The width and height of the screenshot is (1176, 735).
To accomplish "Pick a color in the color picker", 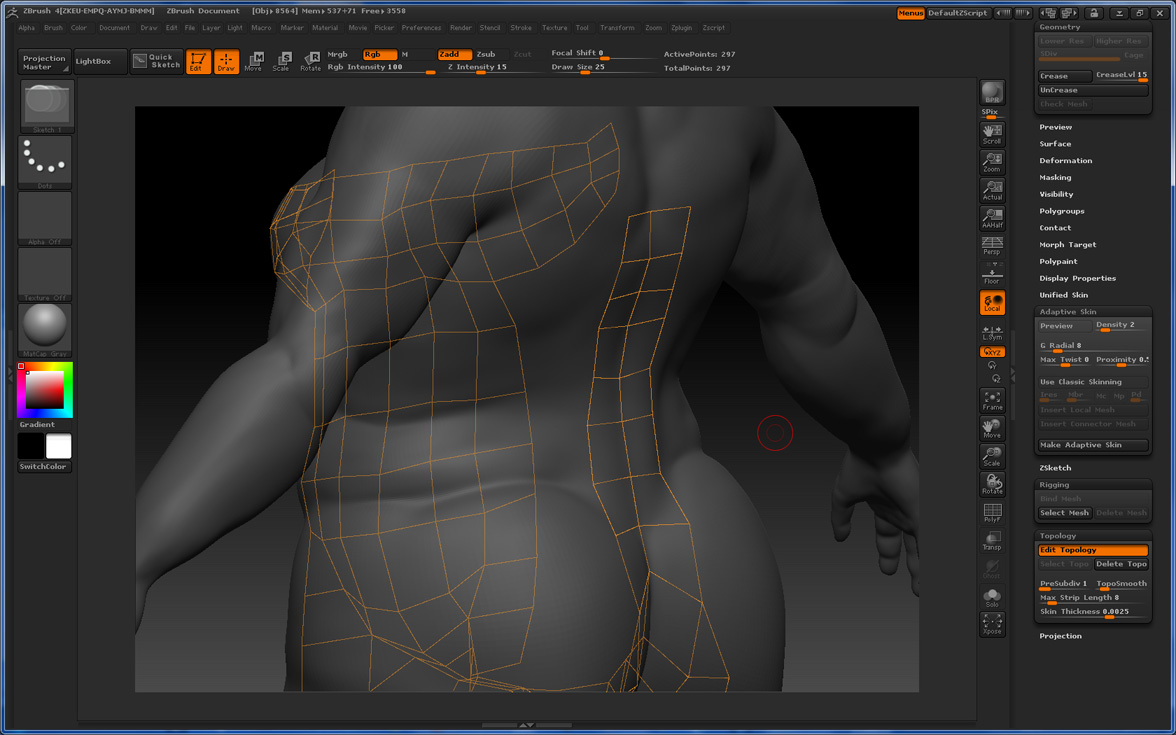I will (45, 390).
